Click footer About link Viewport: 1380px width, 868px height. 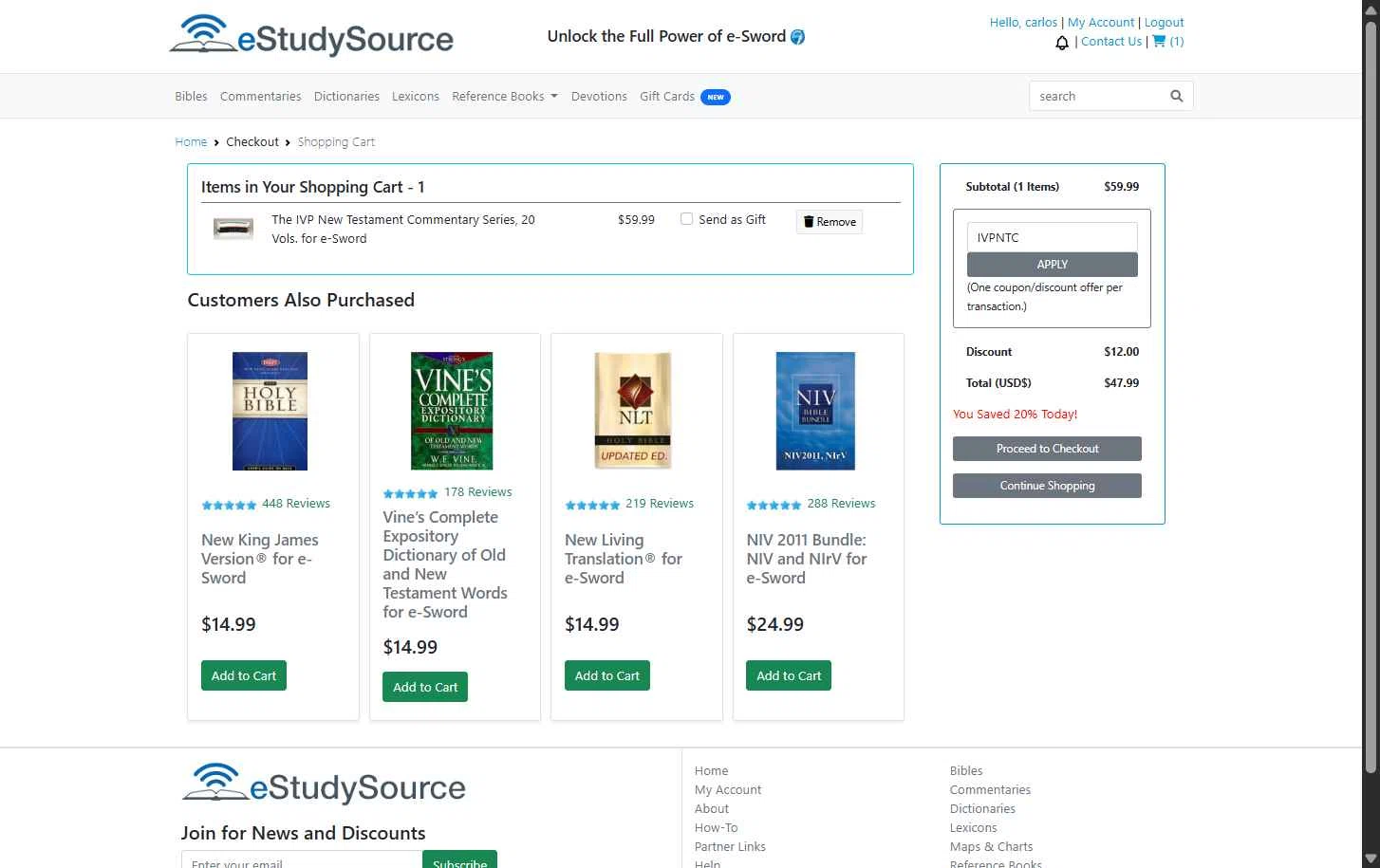(712, 809)
